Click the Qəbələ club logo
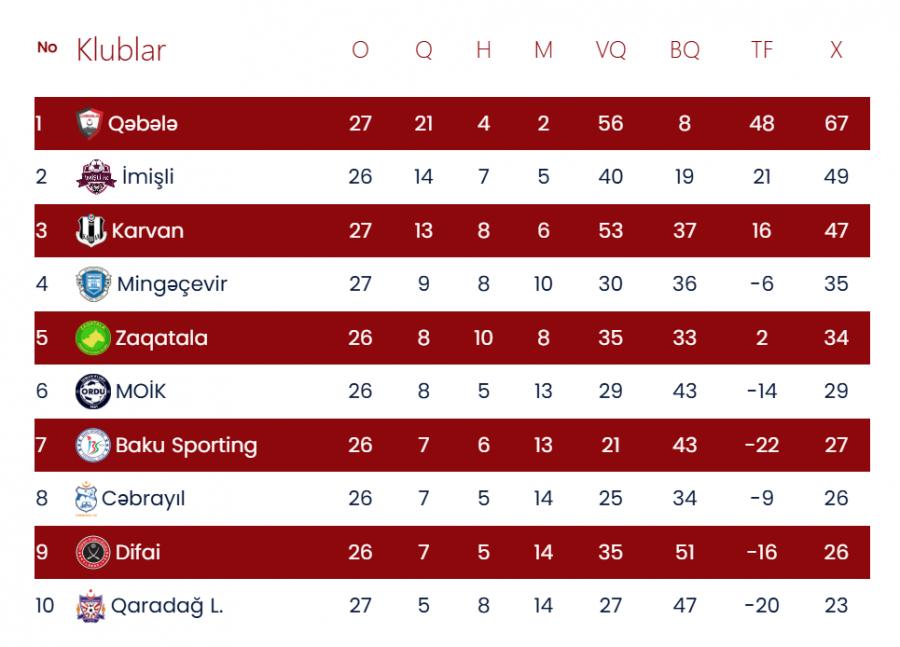This screenshot has width=900, height=647. 90,123
